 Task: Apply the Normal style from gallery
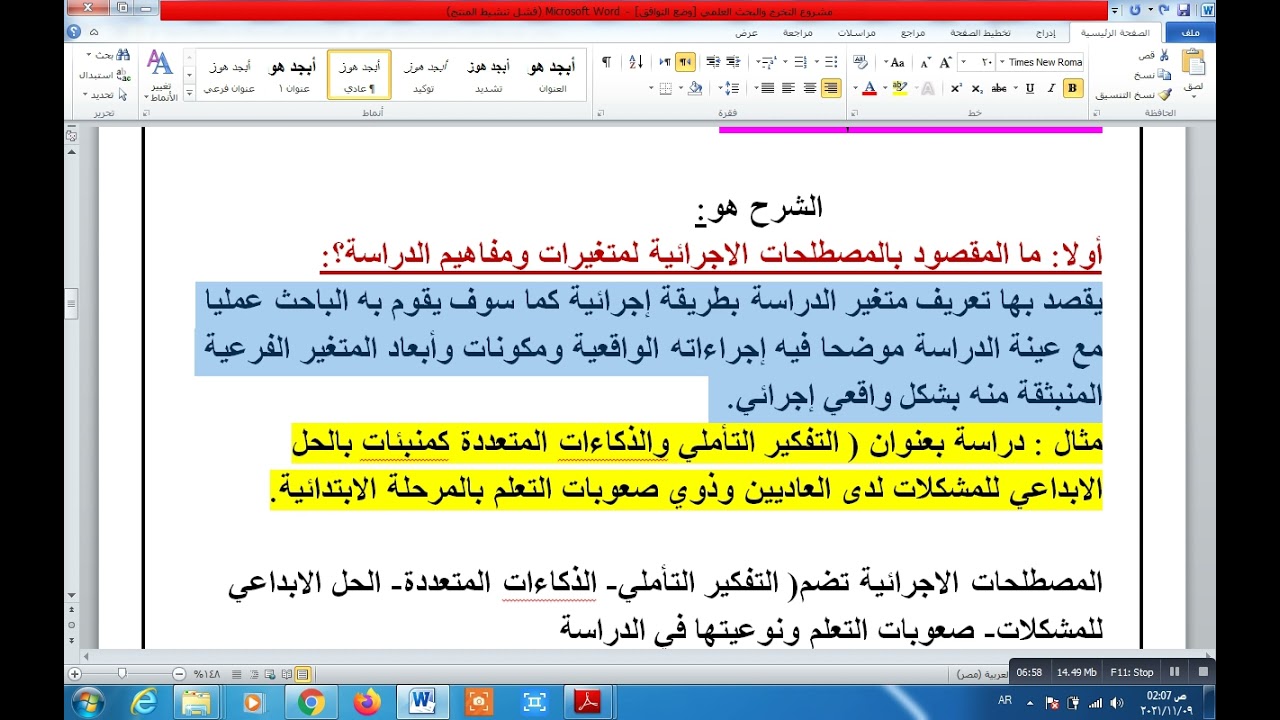[359, 75]
